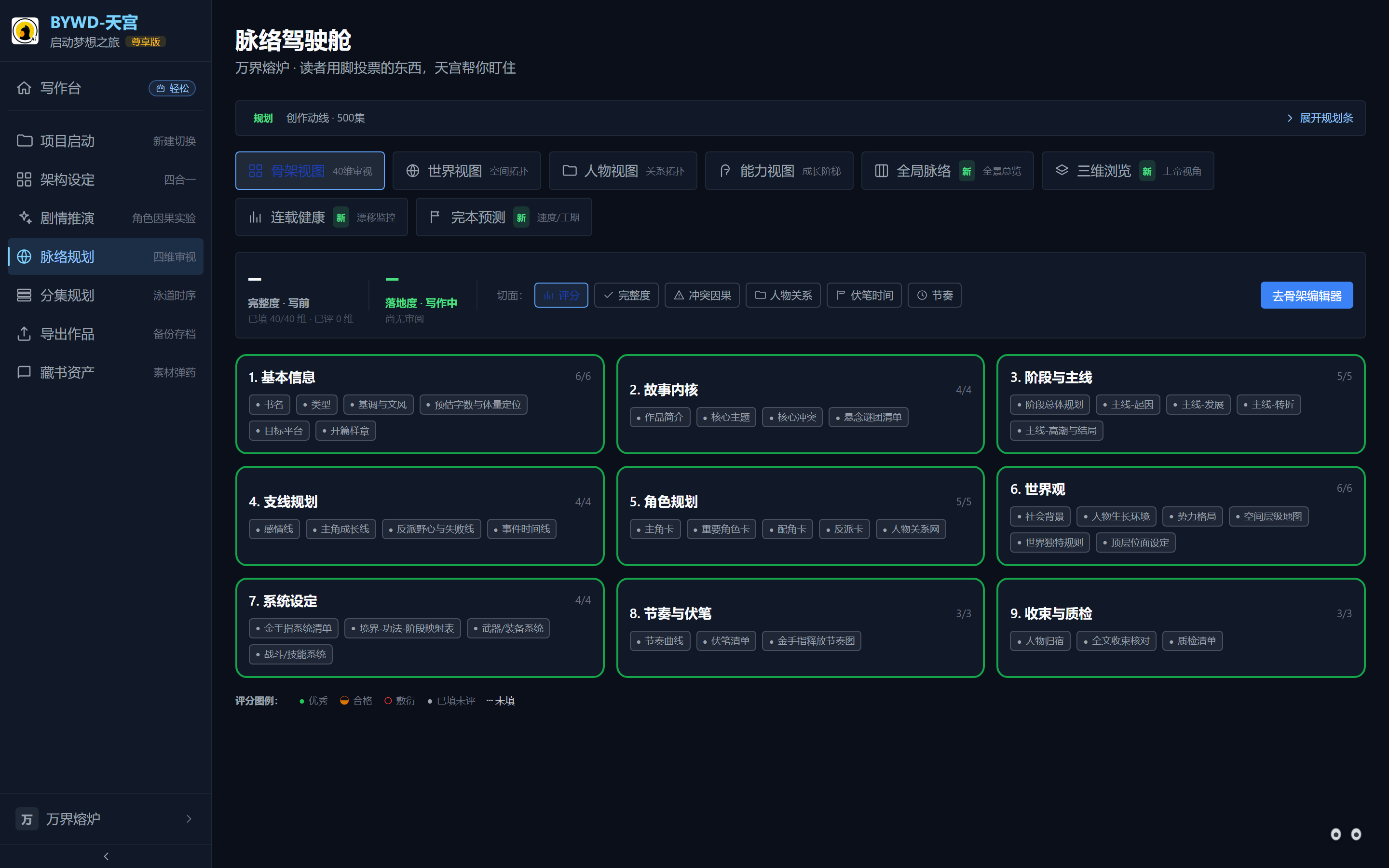Click the 质检清单 tag chip
The height and width of the screenshot is (868, 1389).
click(x=1192, y=641)
